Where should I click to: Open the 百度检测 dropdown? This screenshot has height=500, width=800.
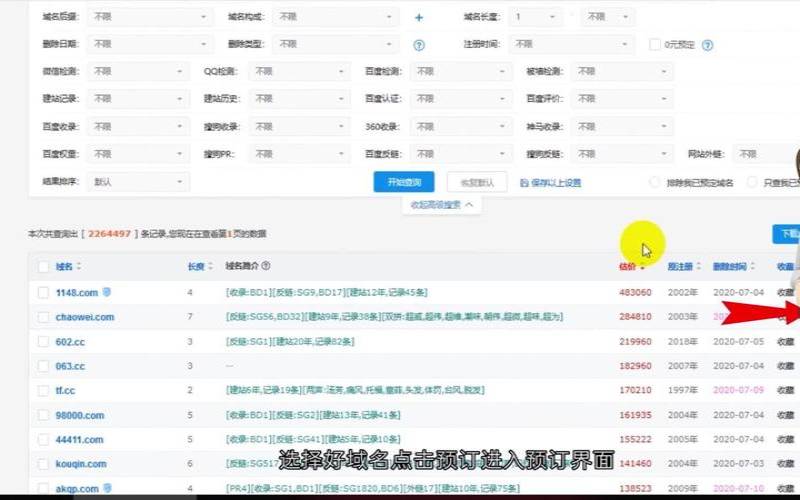pos(461,71)
